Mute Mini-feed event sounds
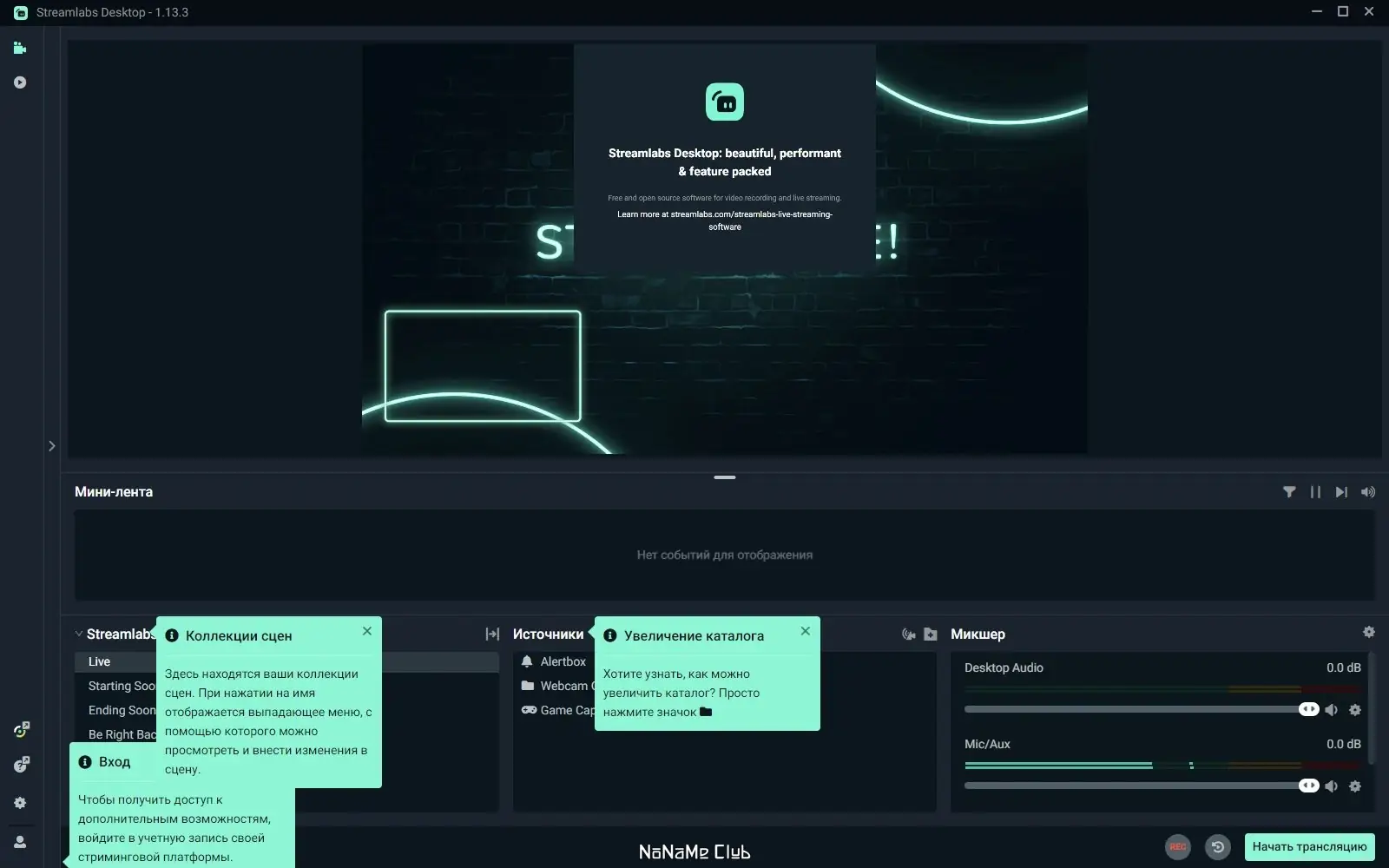This screenshot has width=1389, height=868. pyautogui.click(x=1368, y=492)
